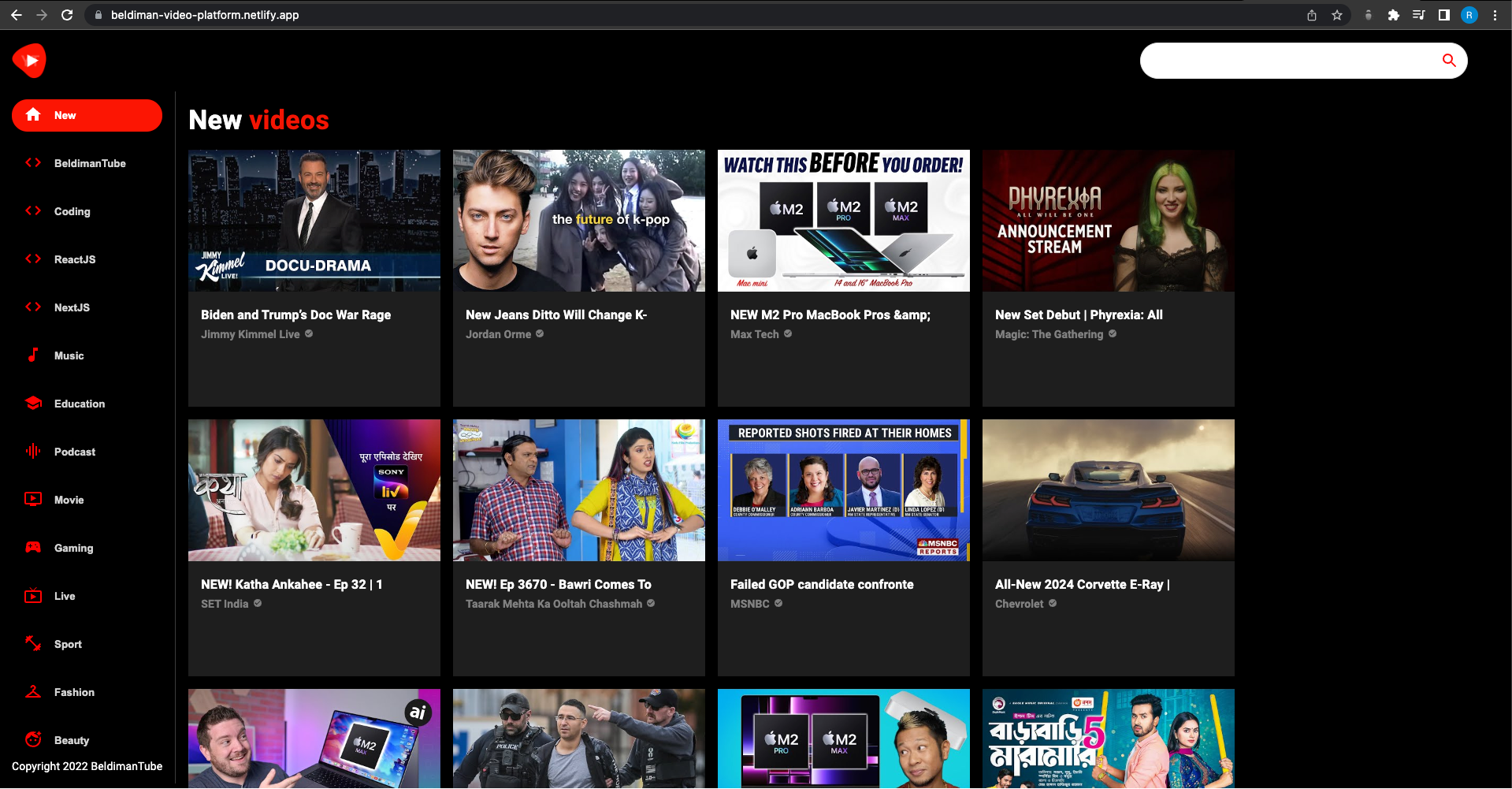
Task: Click the Movie play-screen icon
Action: pos(33,500)
